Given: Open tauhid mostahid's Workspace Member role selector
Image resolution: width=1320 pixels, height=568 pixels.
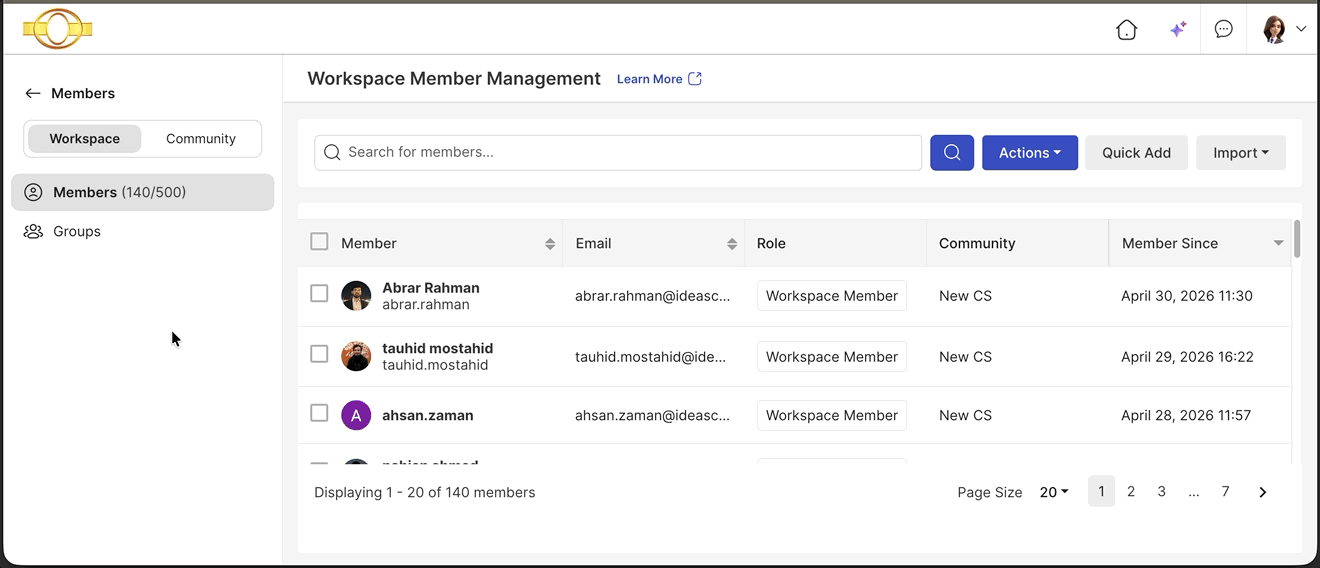Looking at the screenshot, I should pos(832,356).
